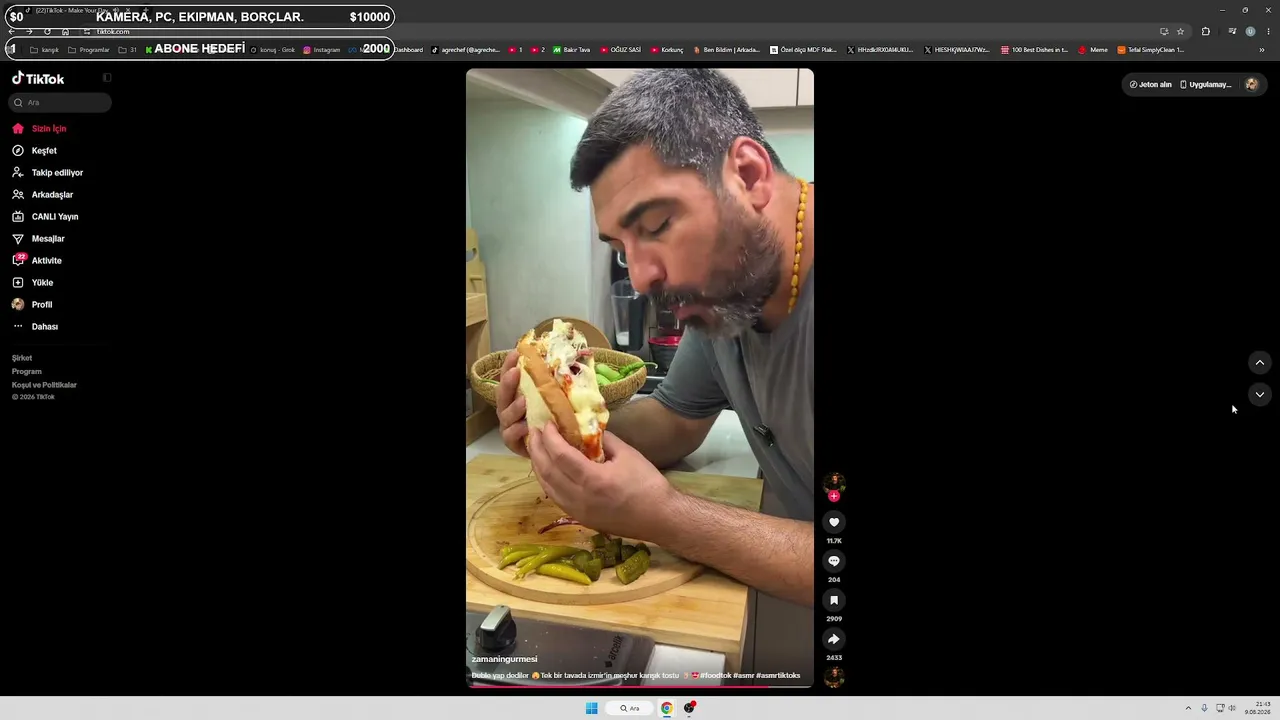Show more bookmarks with the overflow chevron
1280x720 pixels.
coord(1262,50)
